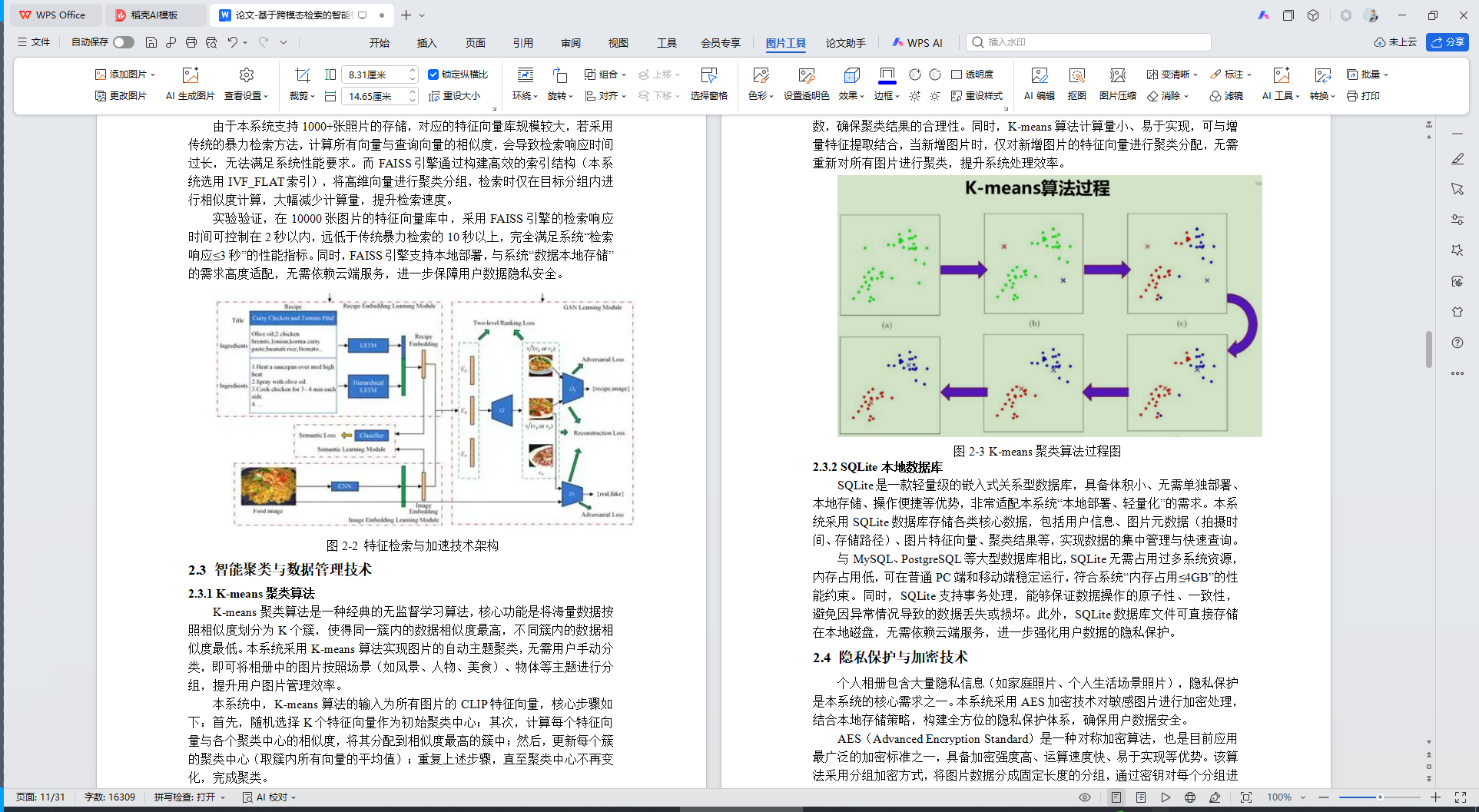
Task: Open the 论文助手 tab
Action: pyautogui.click(x=845, y=43)
